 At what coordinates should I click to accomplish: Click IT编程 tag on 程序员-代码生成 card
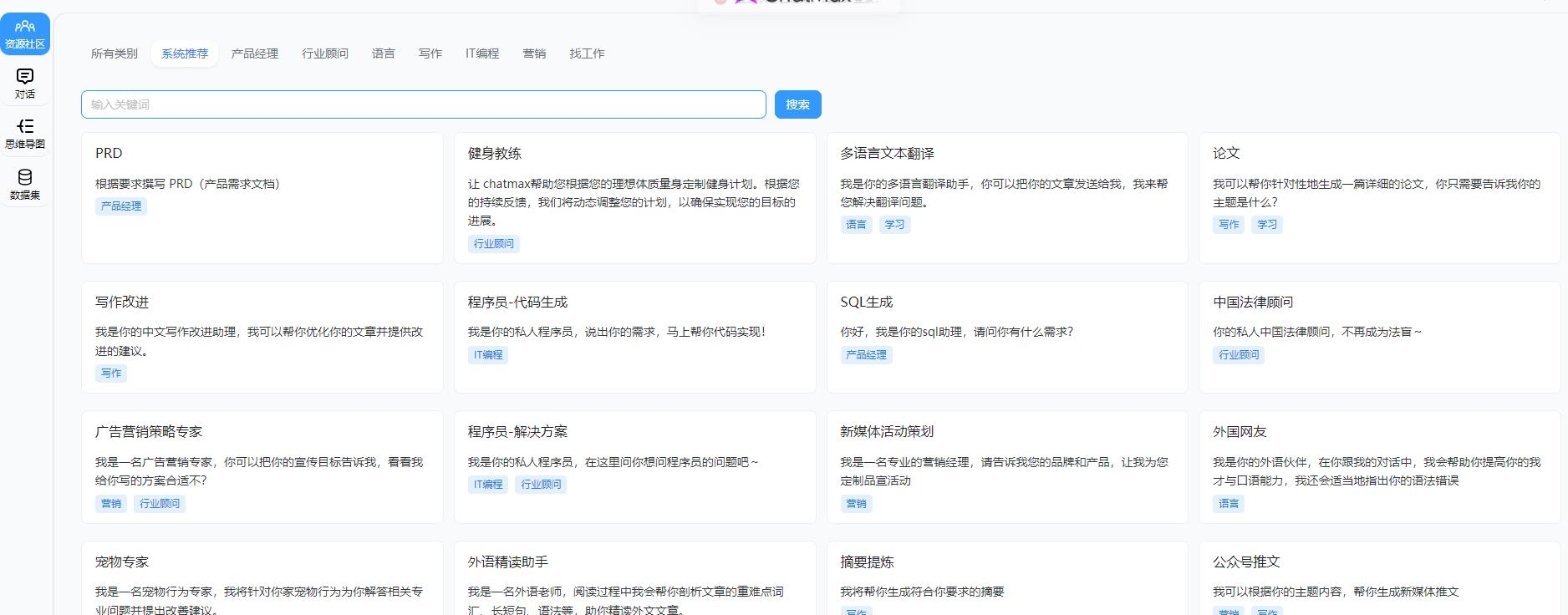(488, 355)
